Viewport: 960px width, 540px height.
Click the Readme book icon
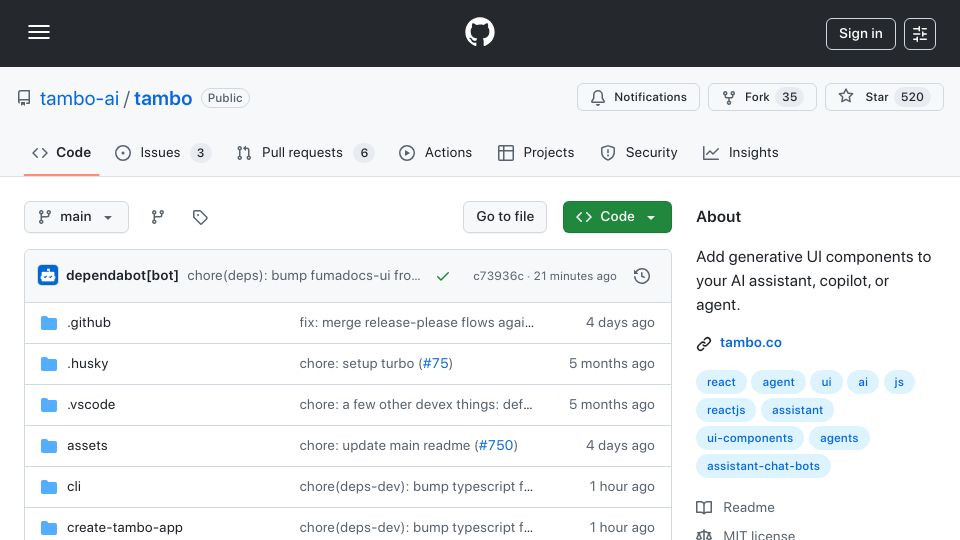[704, 508]
